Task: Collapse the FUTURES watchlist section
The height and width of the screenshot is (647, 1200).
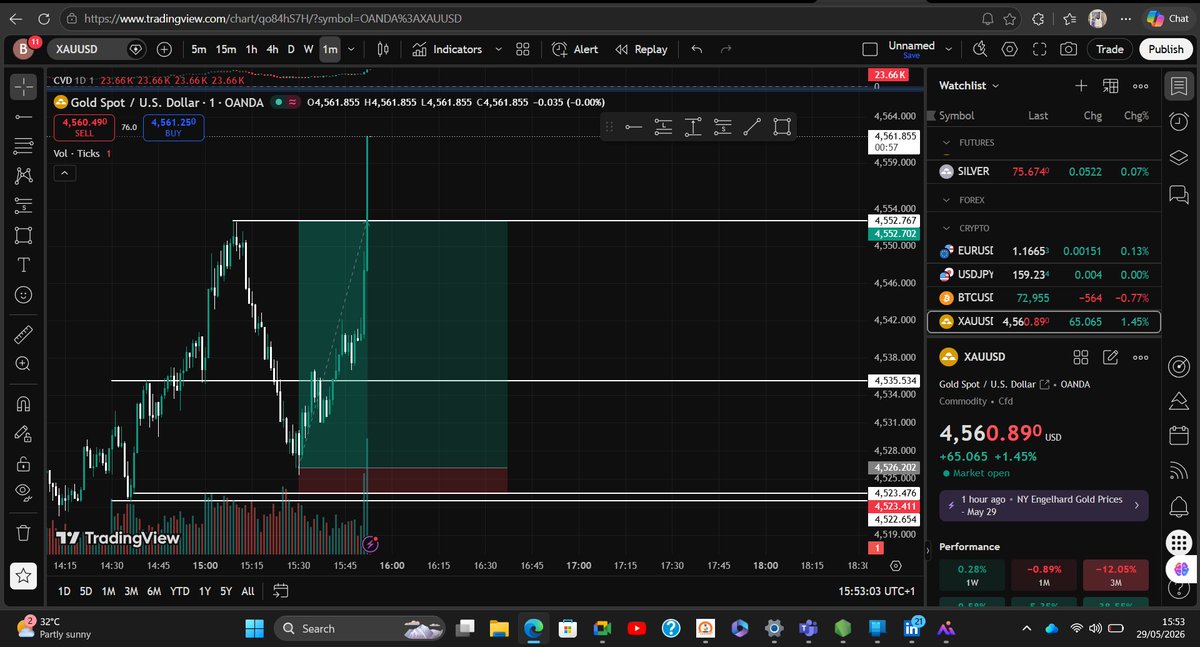Action: [x=947, y=143]
